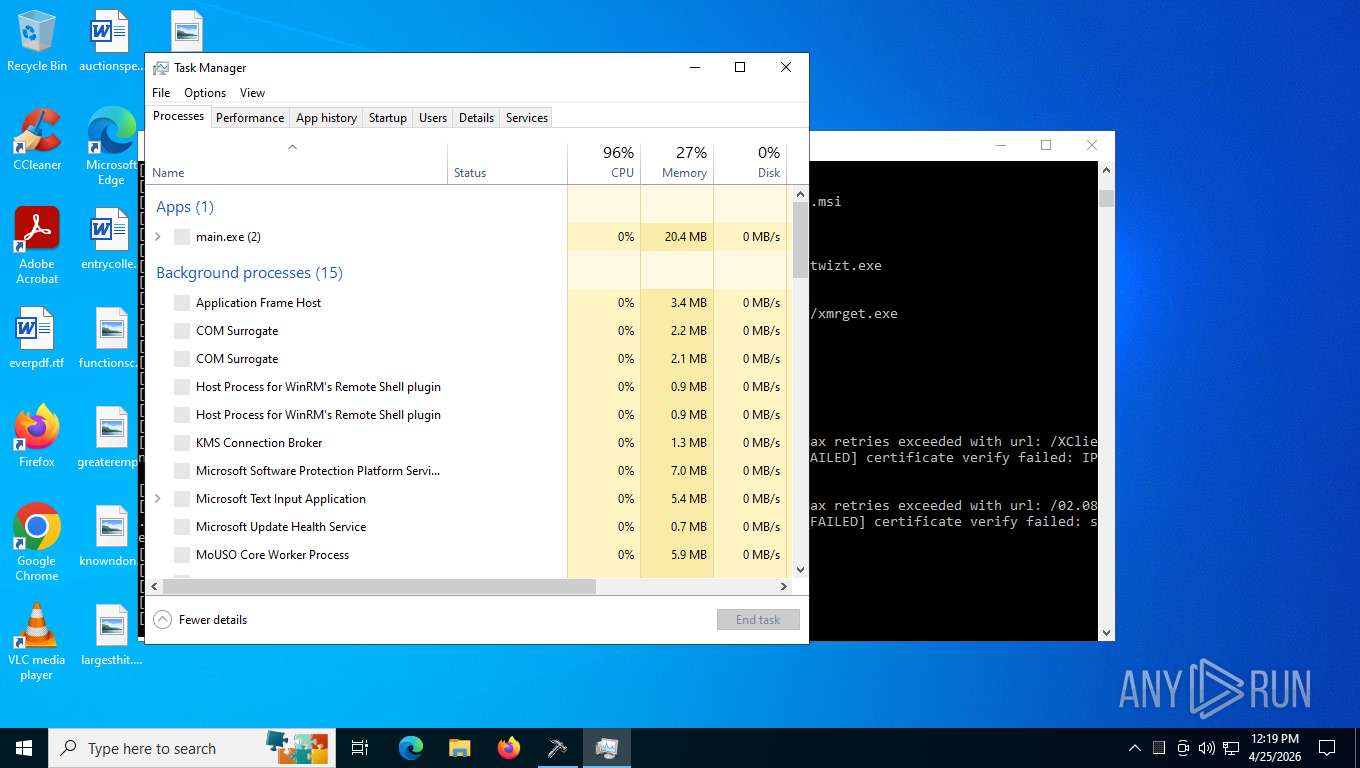Click the taskbar clock showing 12:19 PM

(x=1275, y=748)
